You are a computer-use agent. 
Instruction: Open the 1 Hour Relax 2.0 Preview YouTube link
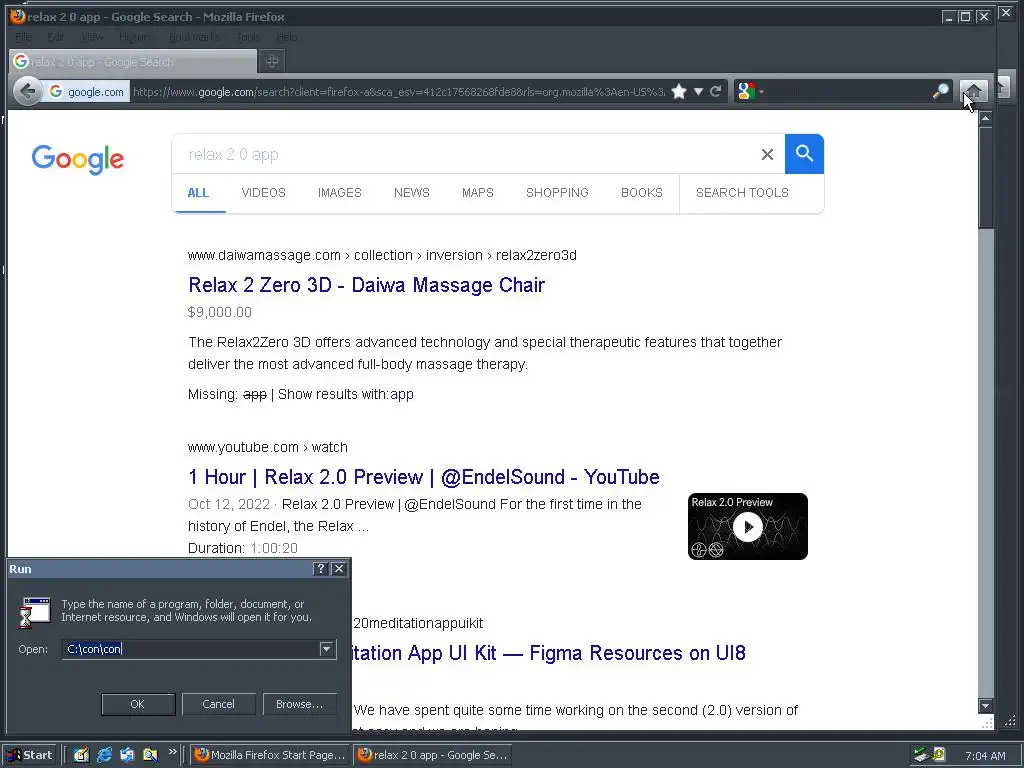424,477
